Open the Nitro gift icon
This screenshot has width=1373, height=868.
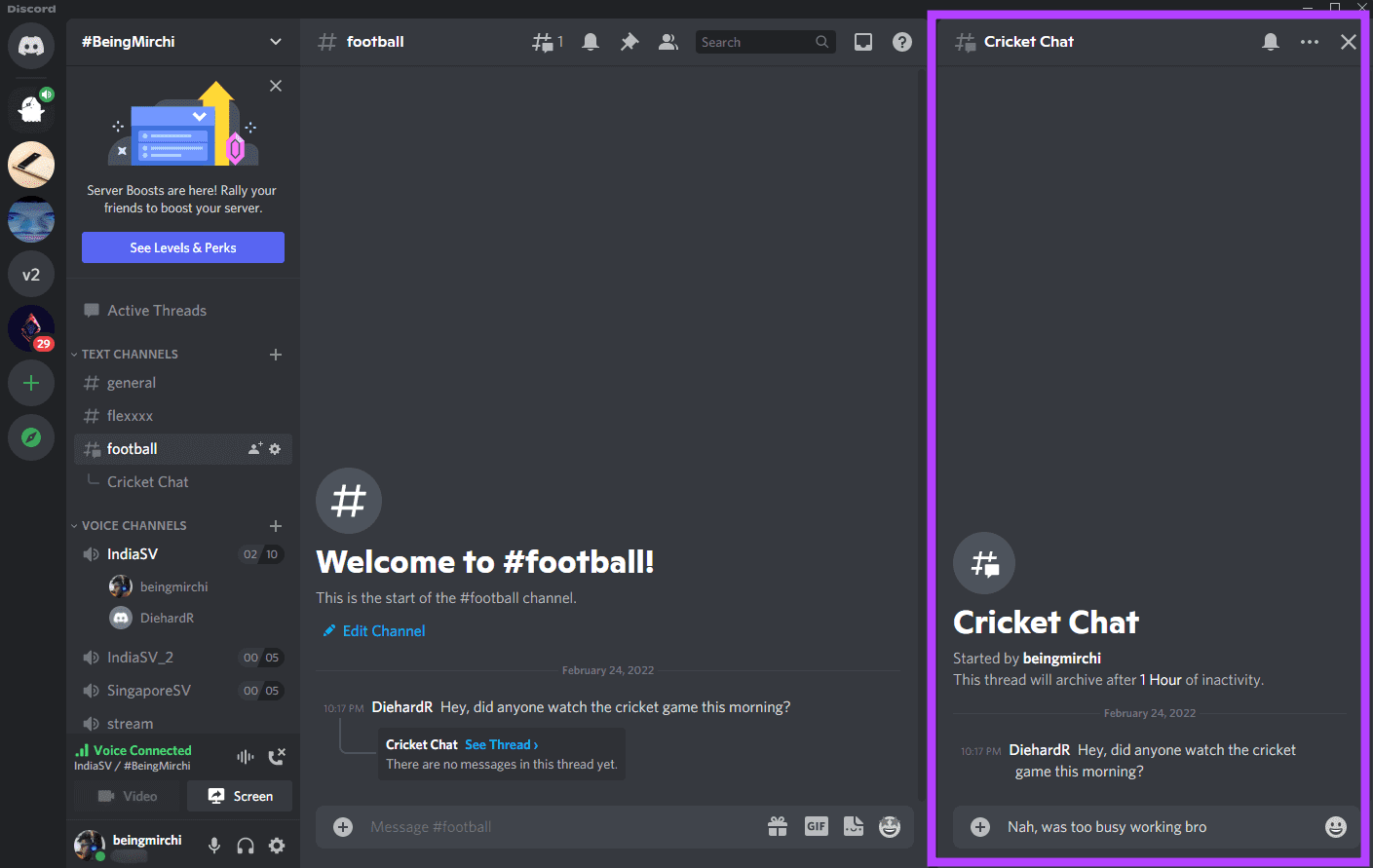(x=778, y=827)
